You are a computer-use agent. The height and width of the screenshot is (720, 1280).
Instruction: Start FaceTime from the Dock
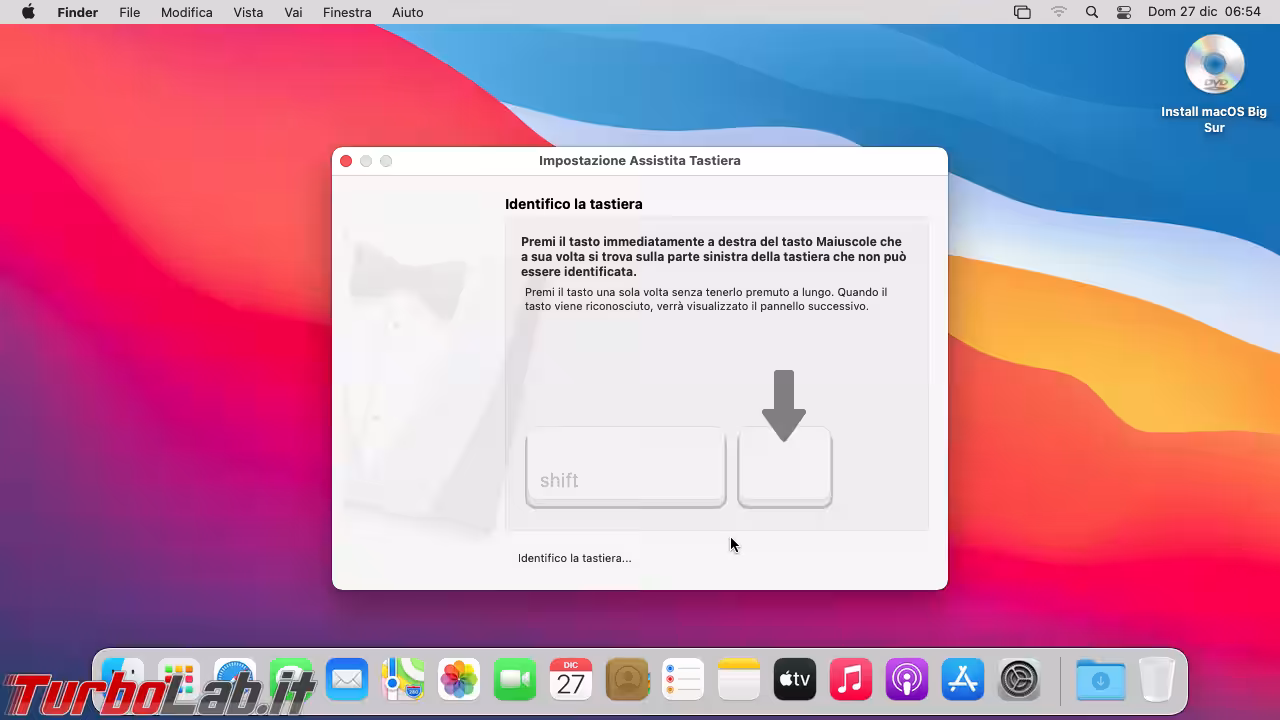point(515,681)
